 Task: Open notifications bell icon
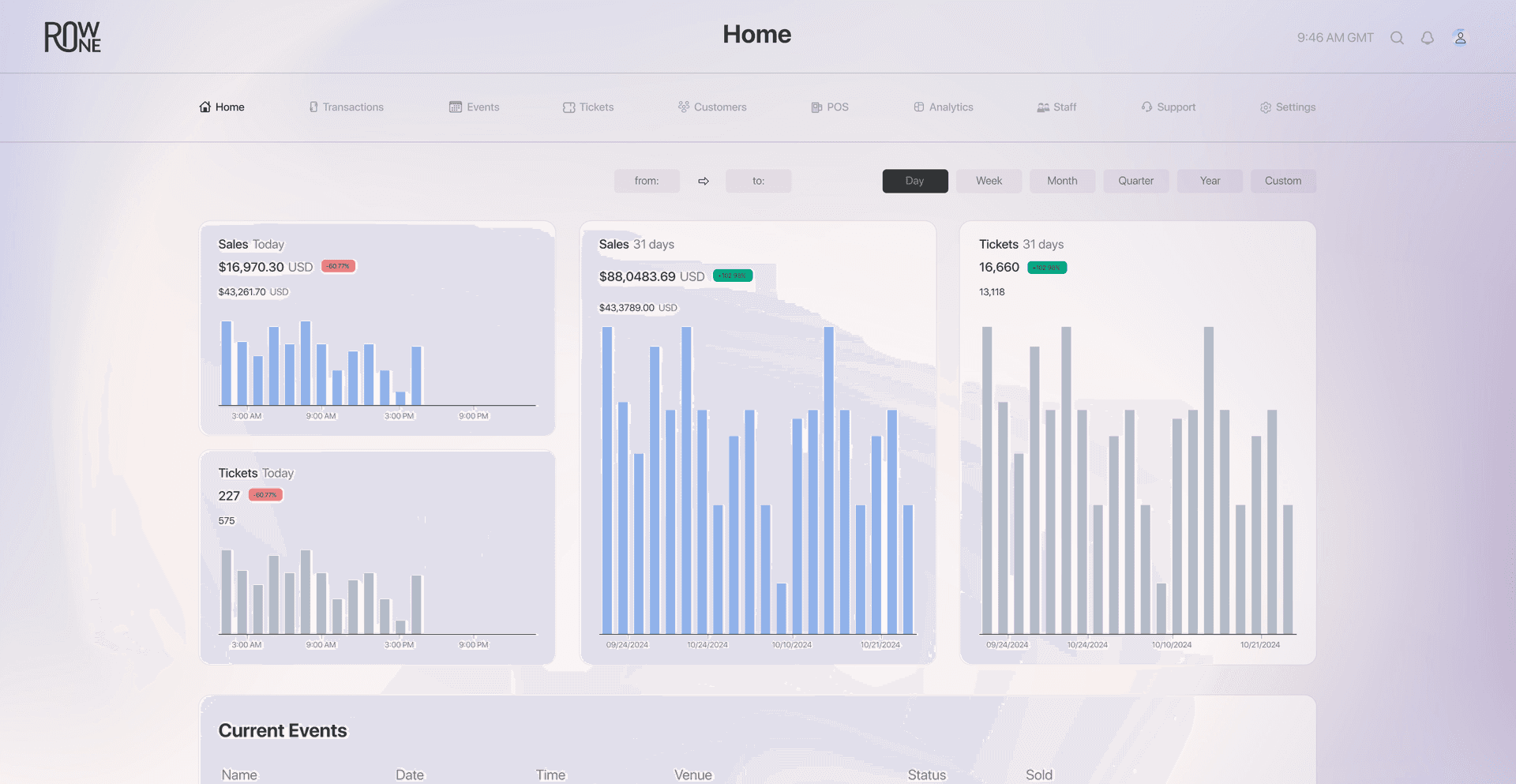point(1427,38)
